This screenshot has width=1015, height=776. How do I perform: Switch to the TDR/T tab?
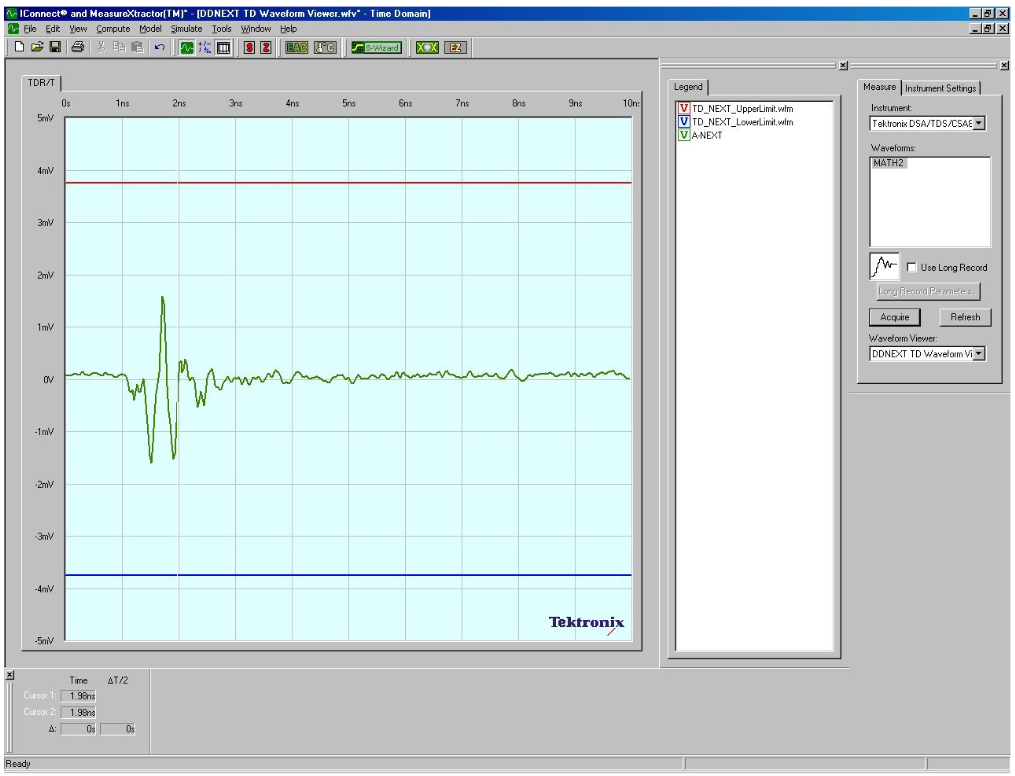(41, 83)
